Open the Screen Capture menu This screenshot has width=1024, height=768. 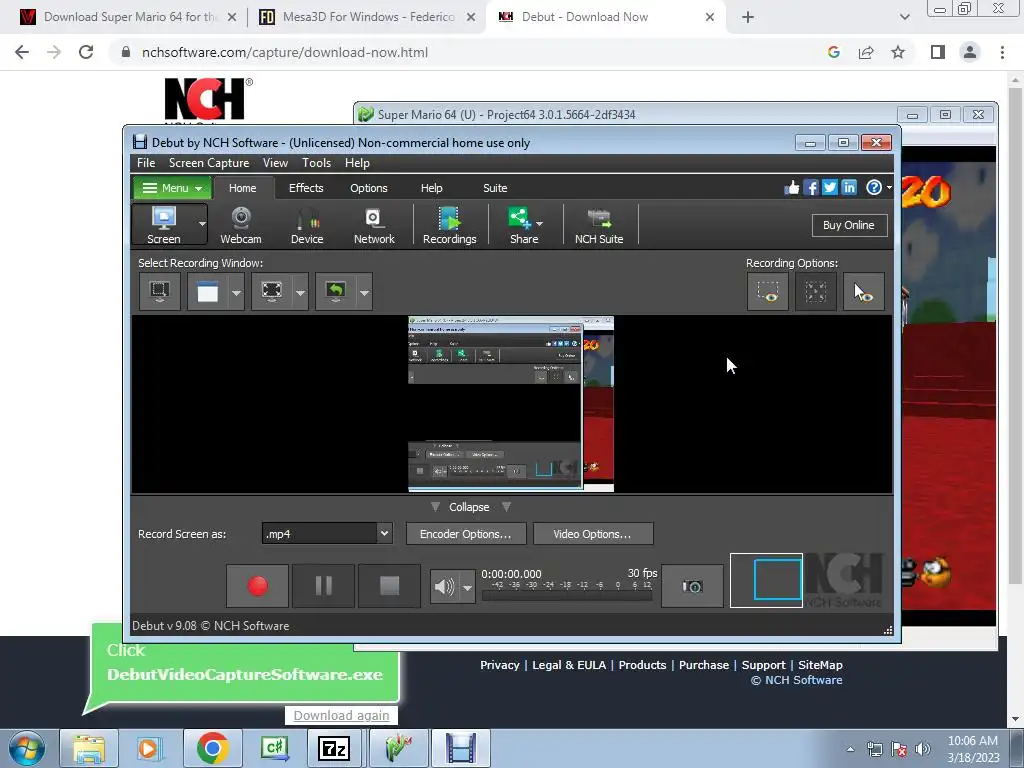tap(209, 163)
